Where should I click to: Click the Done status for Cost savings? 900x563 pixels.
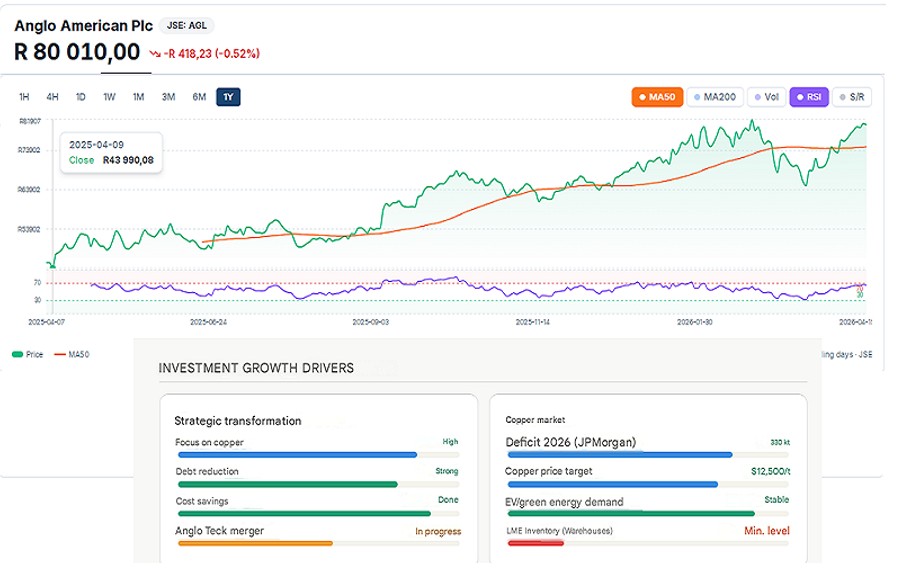(x=448, y=500)
